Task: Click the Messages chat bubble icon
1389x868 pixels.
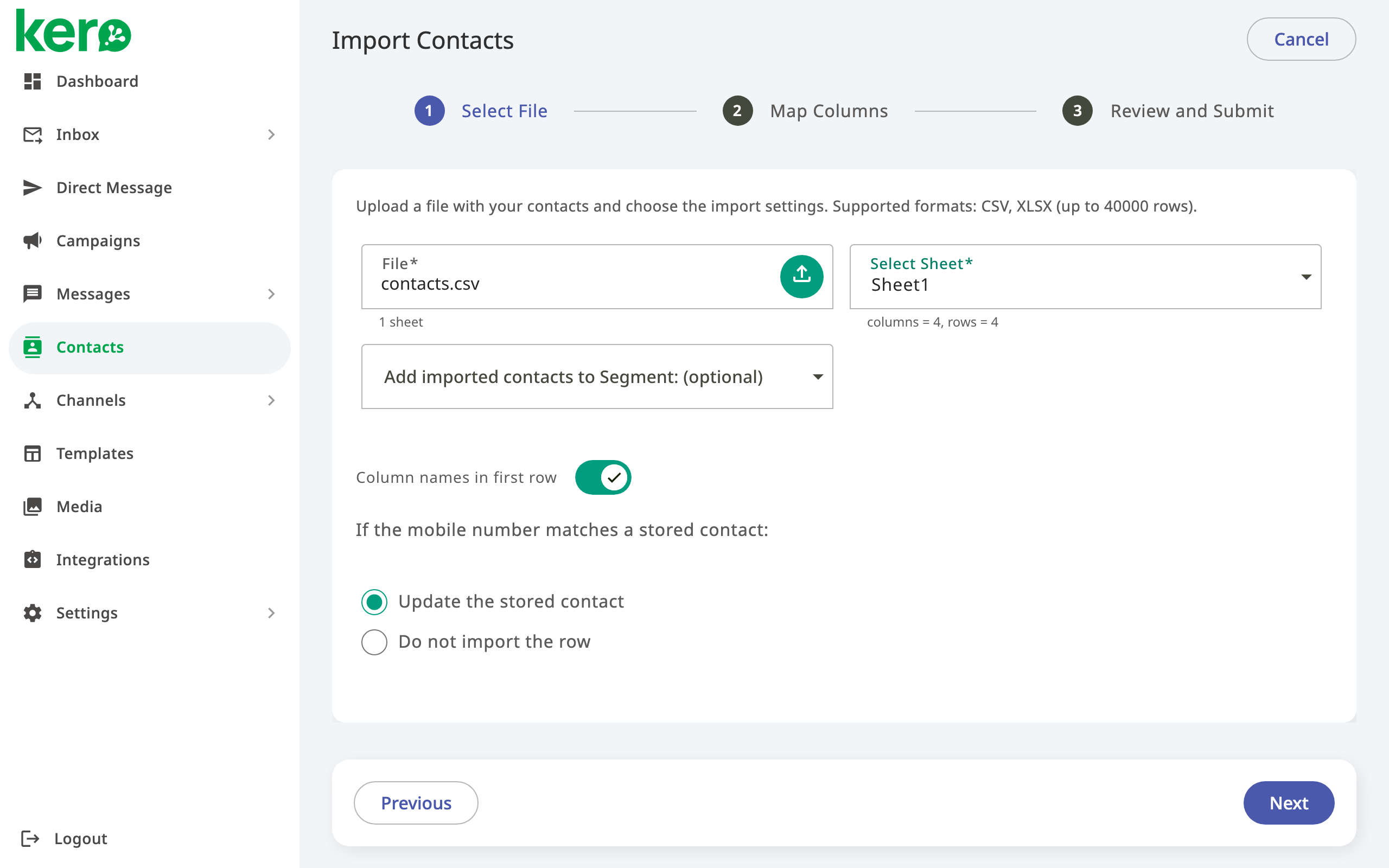Action: [32, 294]
